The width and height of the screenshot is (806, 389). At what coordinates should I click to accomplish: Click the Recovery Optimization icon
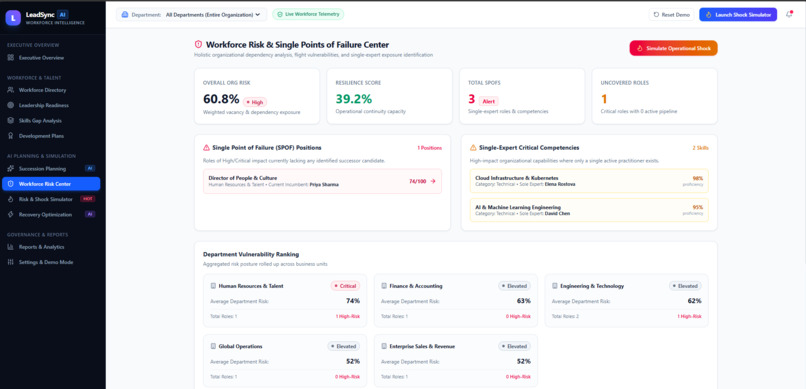click(11, 214)
